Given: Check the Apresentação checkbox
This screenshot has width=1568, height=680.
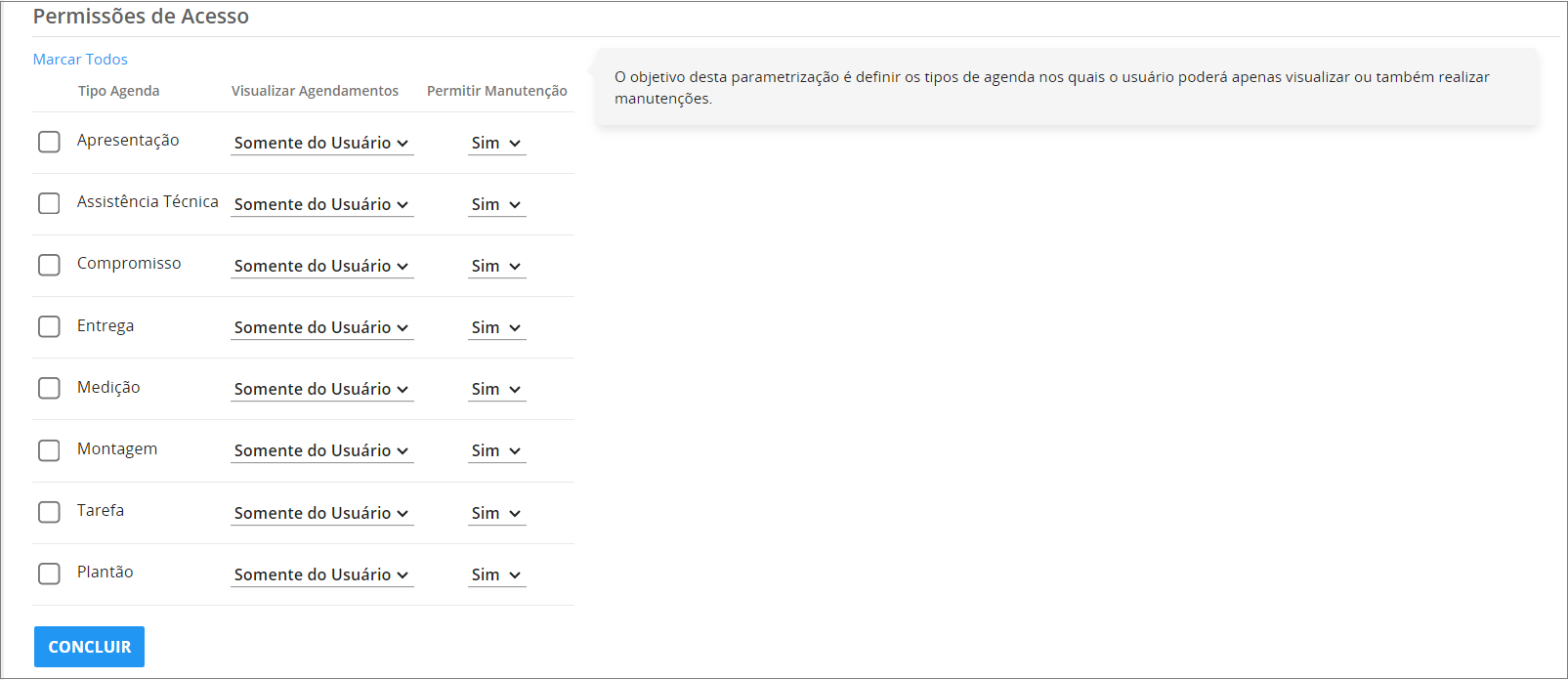Looking at the screenshot, I should tap(49, 142).
